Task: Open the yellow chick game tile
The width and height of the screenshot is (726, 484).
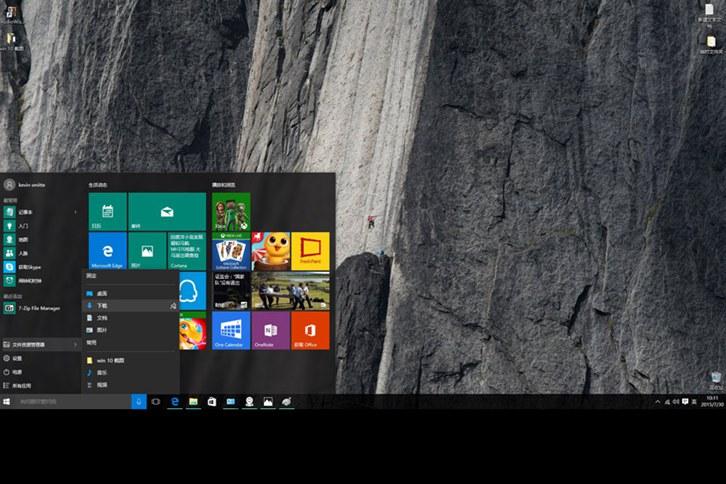Action: [271, 251]
